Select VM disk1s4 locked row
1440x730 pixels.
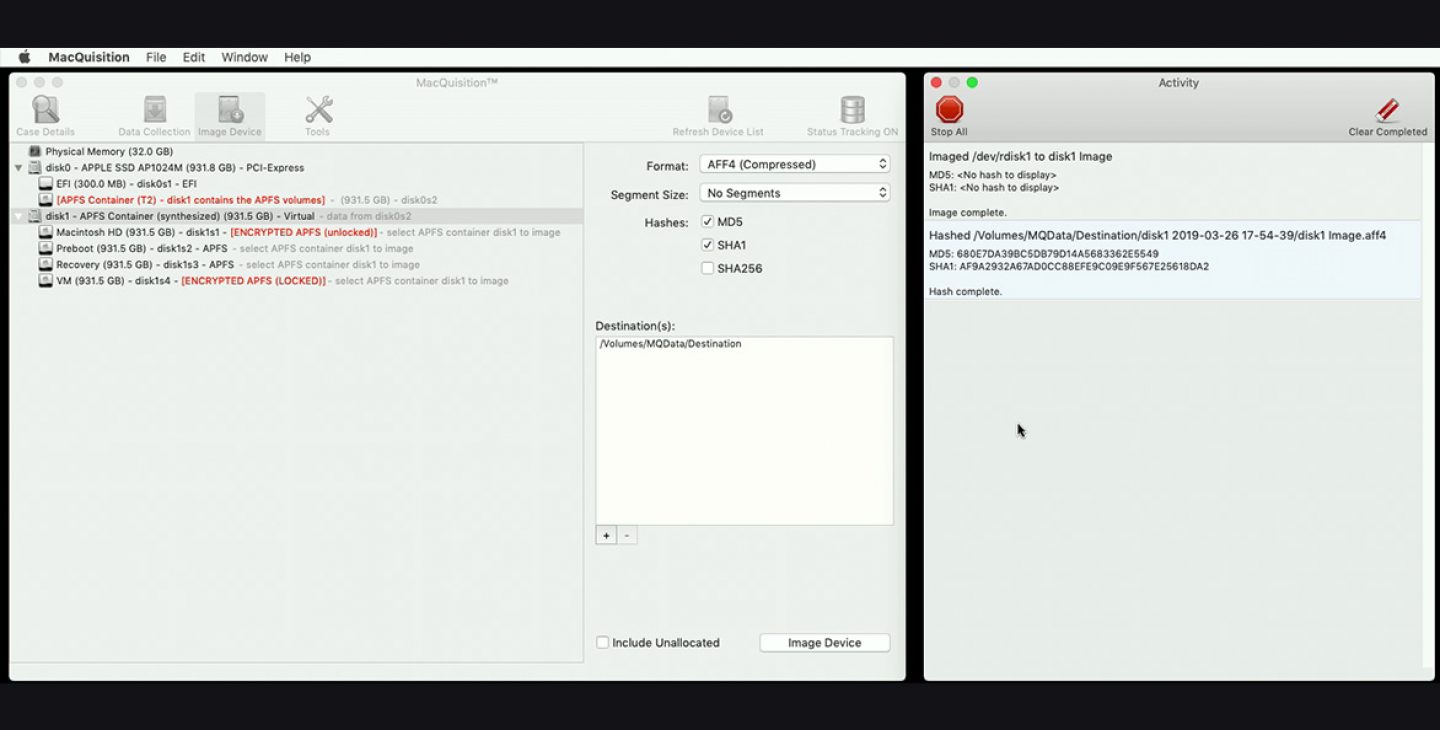click(296, 281)
